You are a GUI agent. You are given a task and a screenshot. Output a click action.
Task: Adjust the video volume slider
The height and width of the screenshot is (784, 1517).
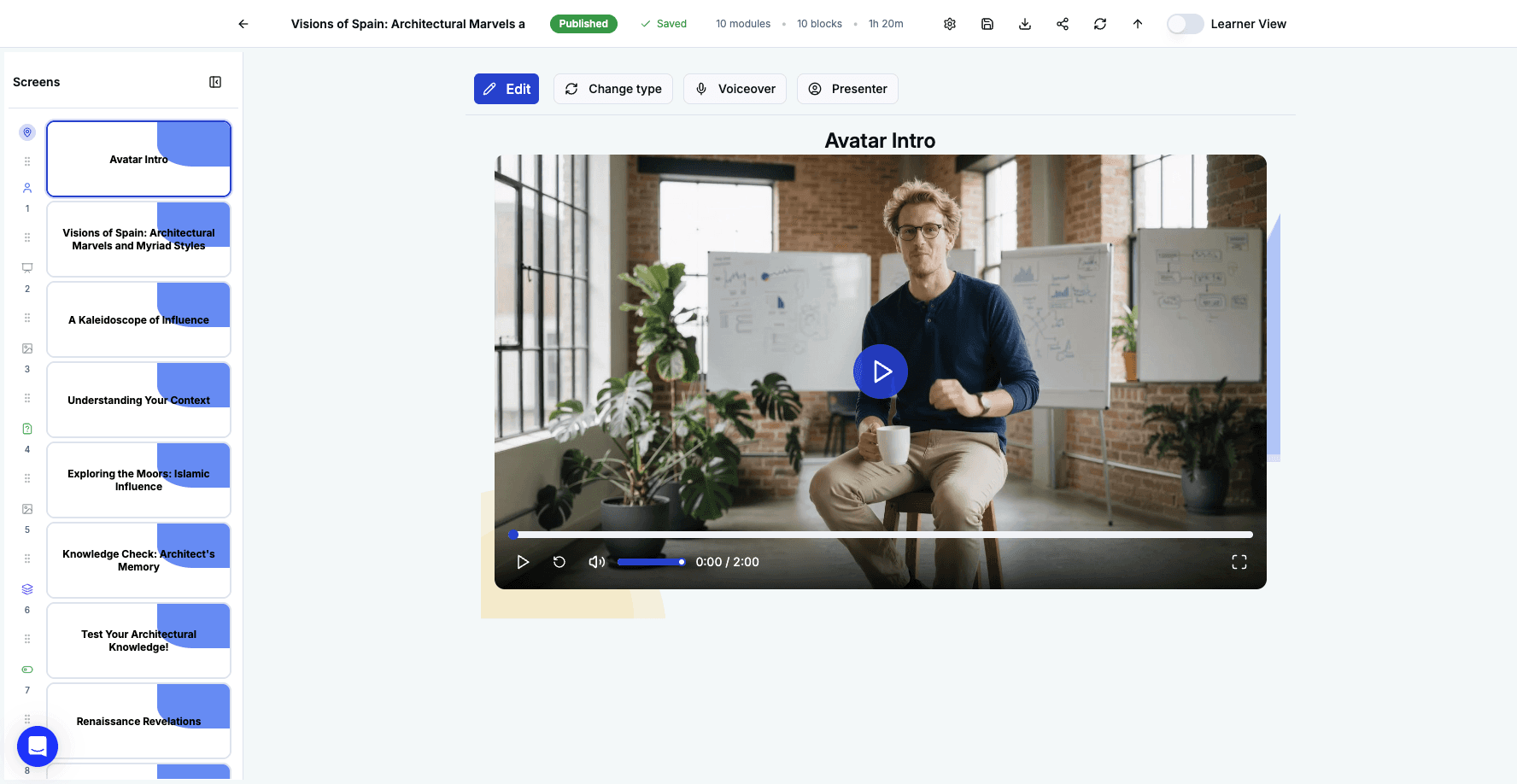(x=651, y=562)
